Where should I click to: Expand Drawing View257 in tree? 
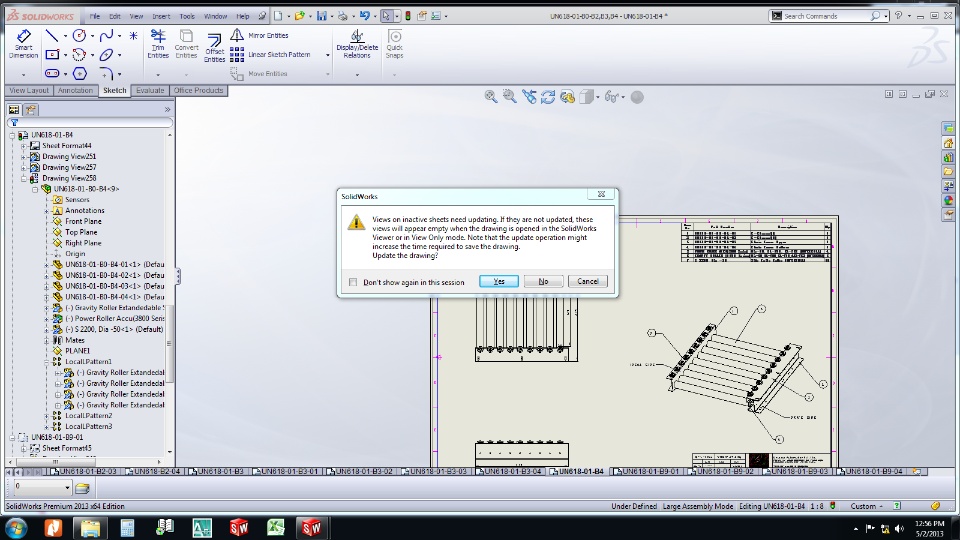[x=24, y=168]
